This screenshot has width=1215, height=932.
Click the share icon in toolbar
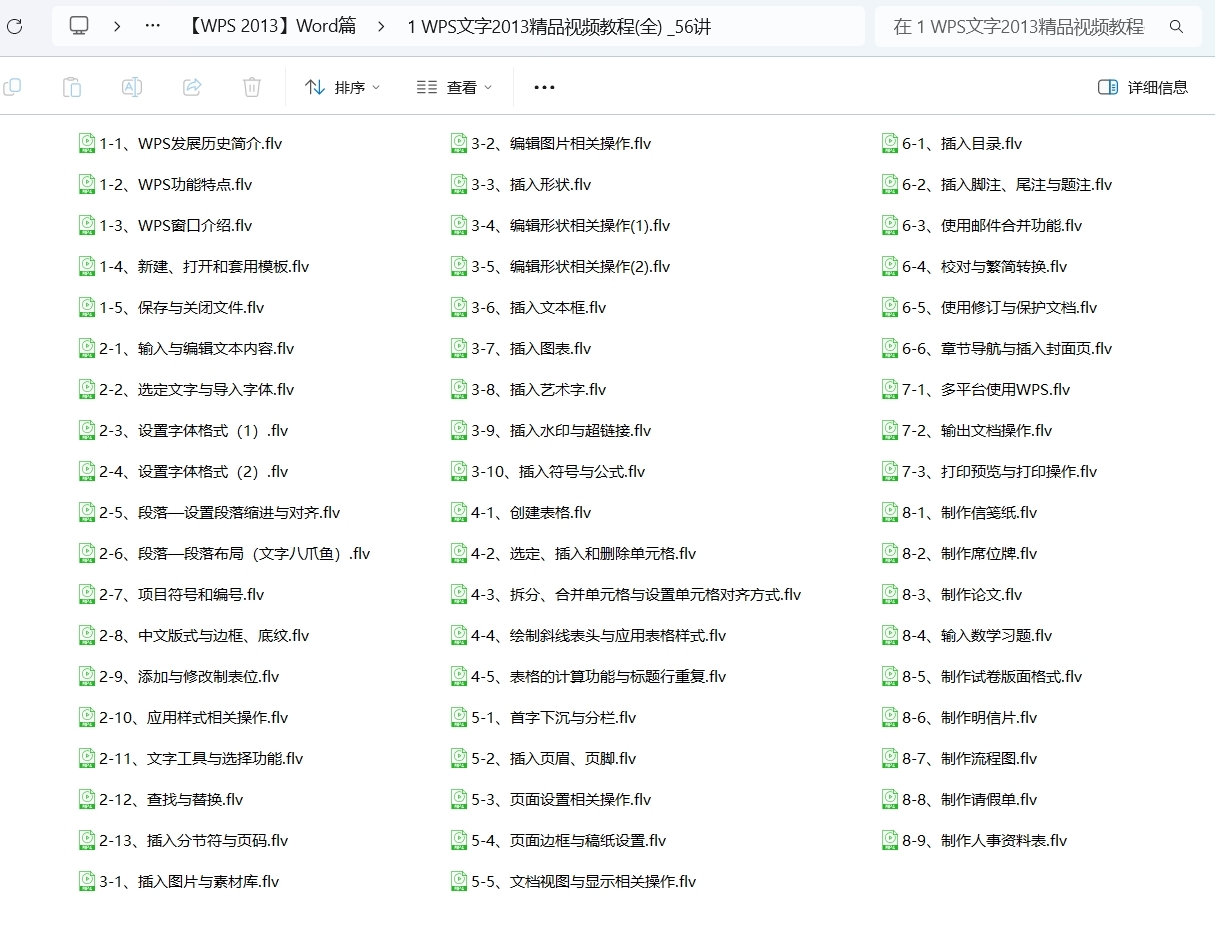point(192,87)
